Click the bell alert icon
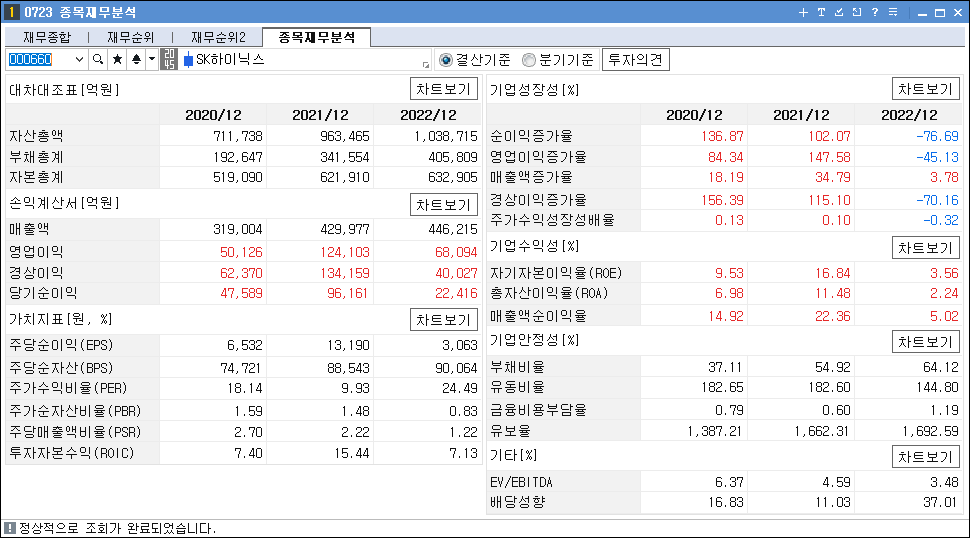970x538 pixels. [x=136, y=59]
